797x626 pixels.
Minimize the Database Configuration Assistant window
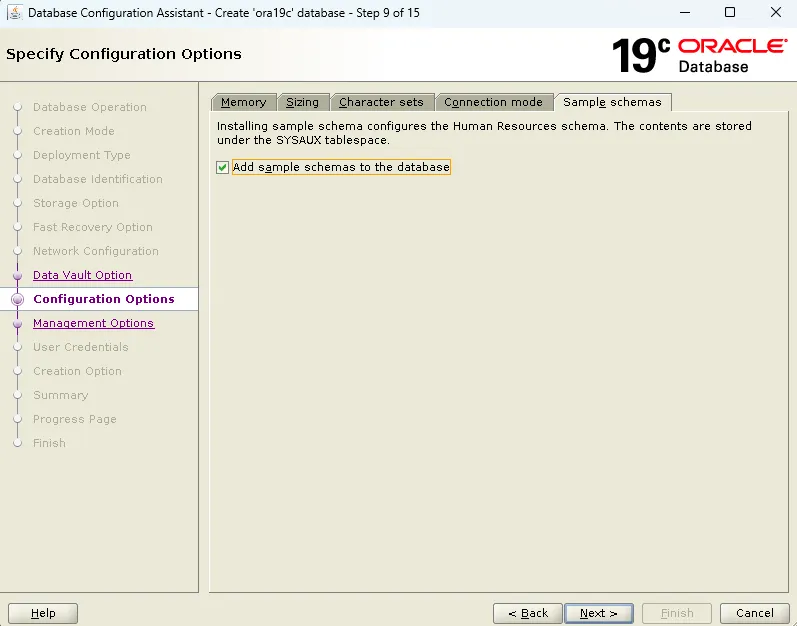pyautogui.click(x=685, y=13)
